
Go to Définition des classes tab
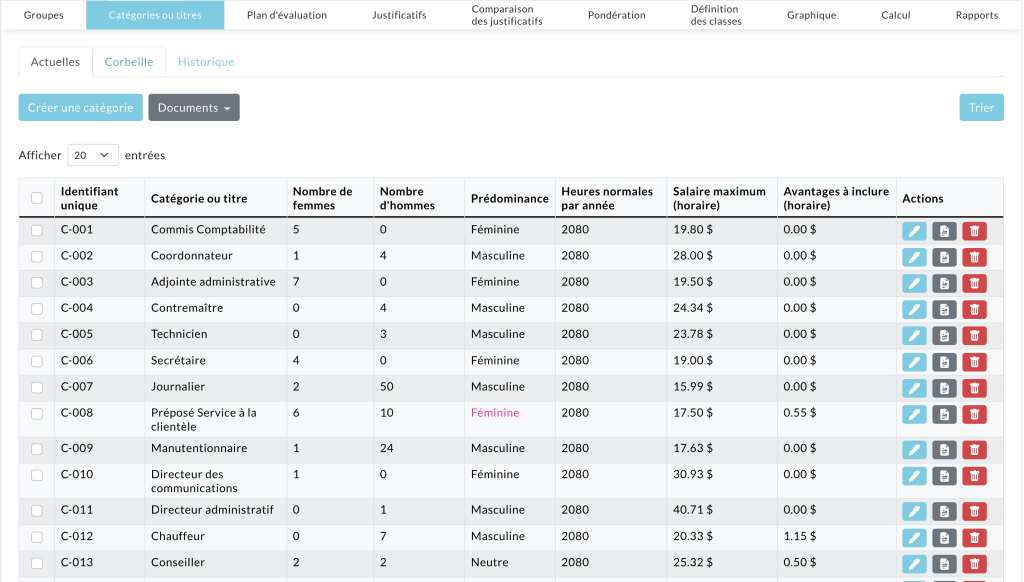pyautogui.click(x=716, y=15)
